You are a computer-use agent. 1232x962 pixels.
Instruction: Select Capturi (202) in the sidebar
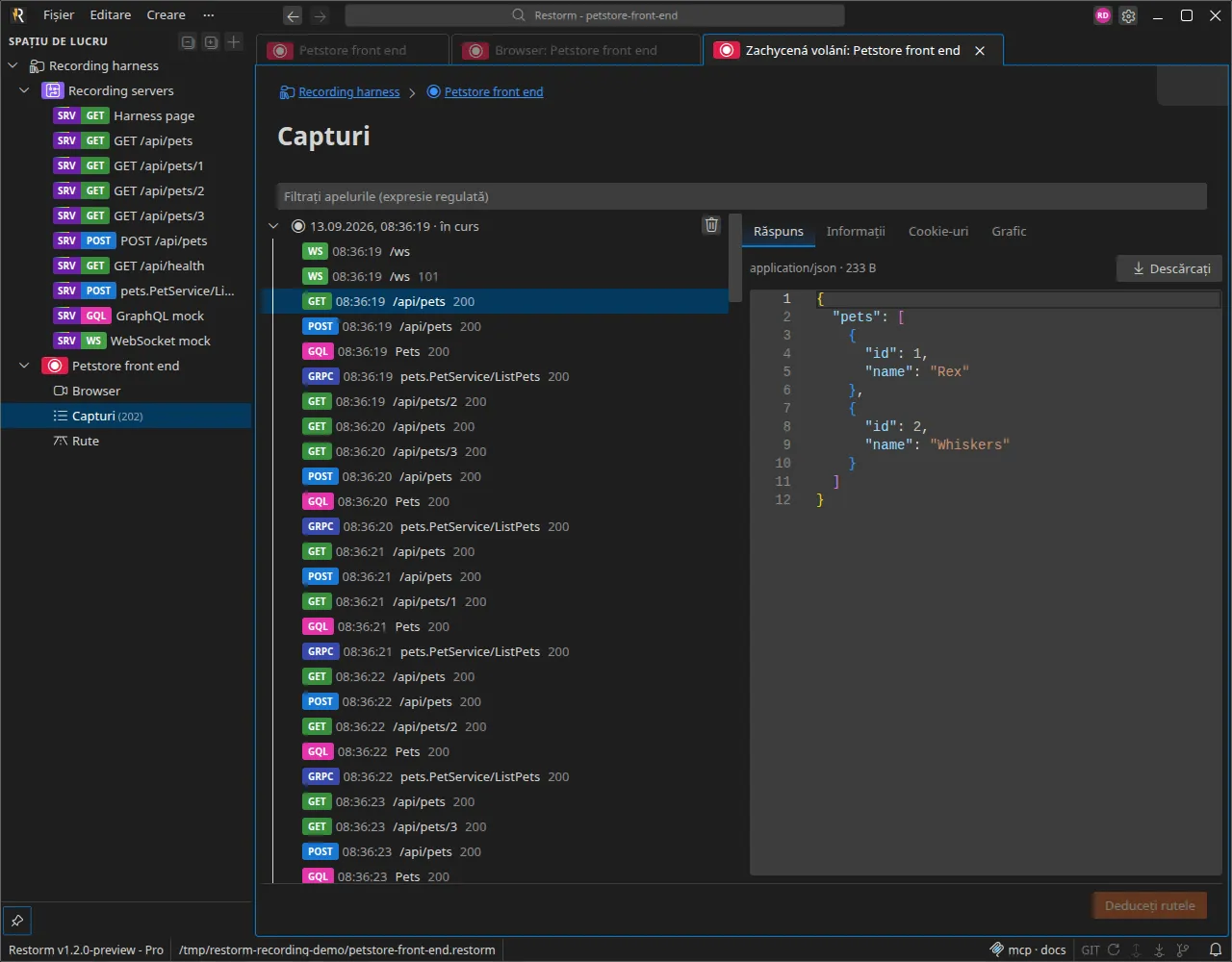click(126, 417)
